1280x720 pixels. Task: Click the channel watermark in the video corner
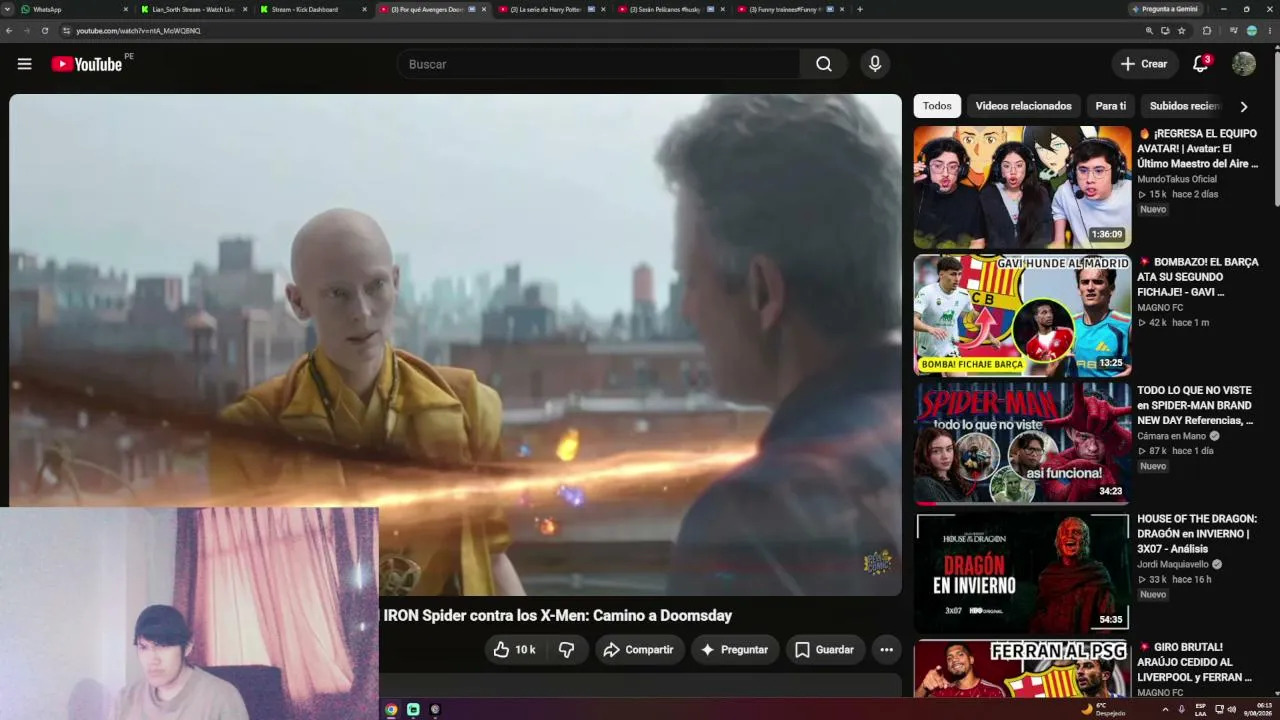point(877,562)
